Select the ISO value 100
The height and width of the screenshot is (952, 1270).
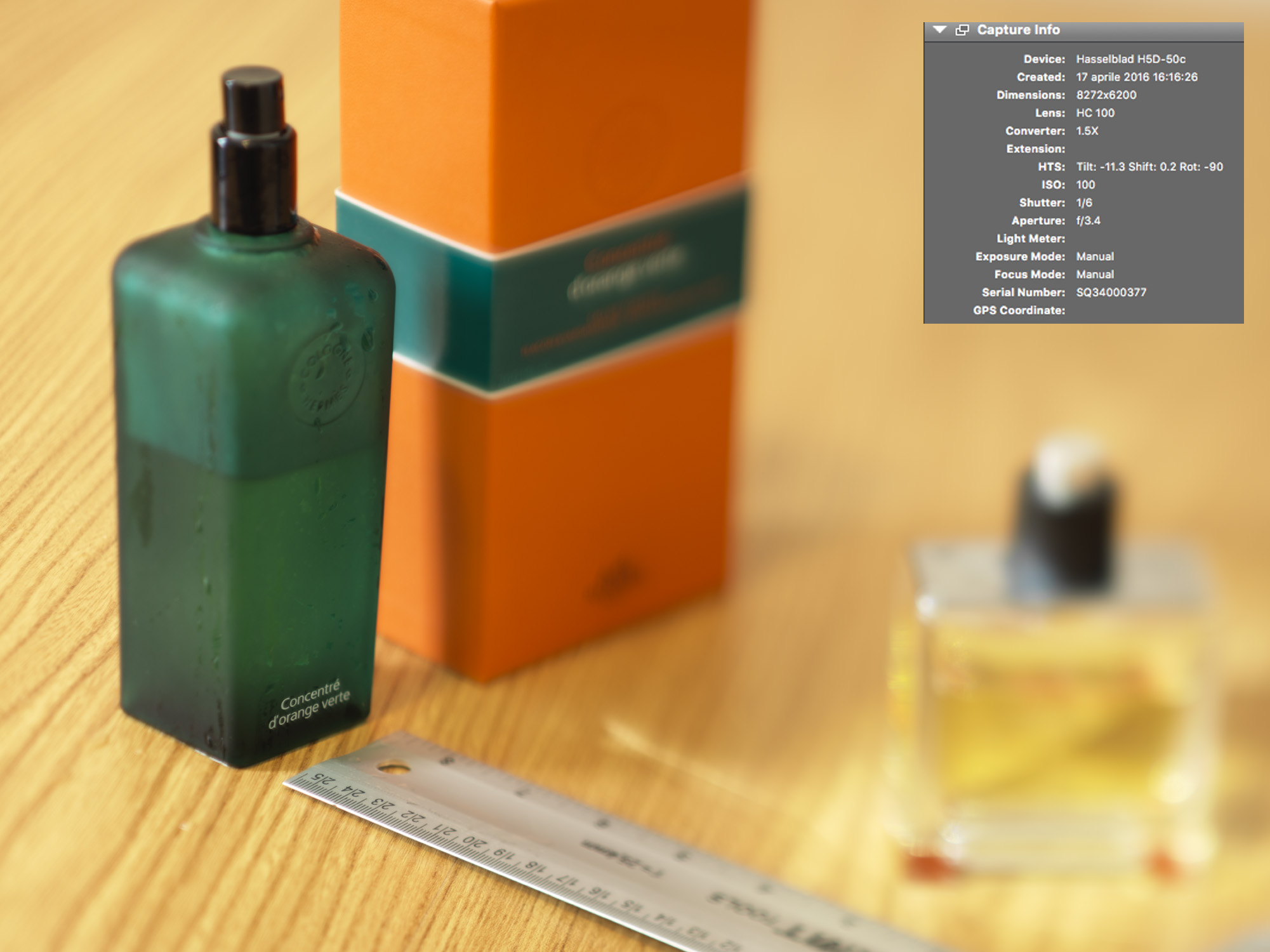click(x=1085, y=185)
